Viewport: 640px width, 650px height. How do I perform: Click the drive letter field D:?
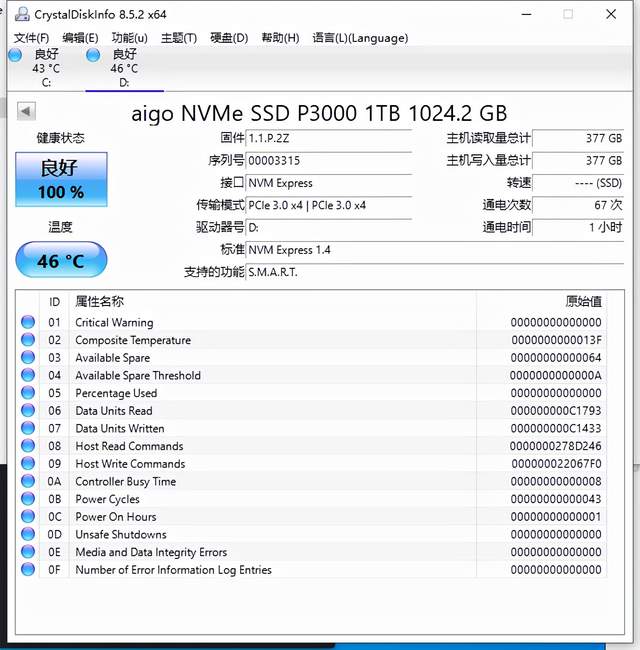[329, 228]
